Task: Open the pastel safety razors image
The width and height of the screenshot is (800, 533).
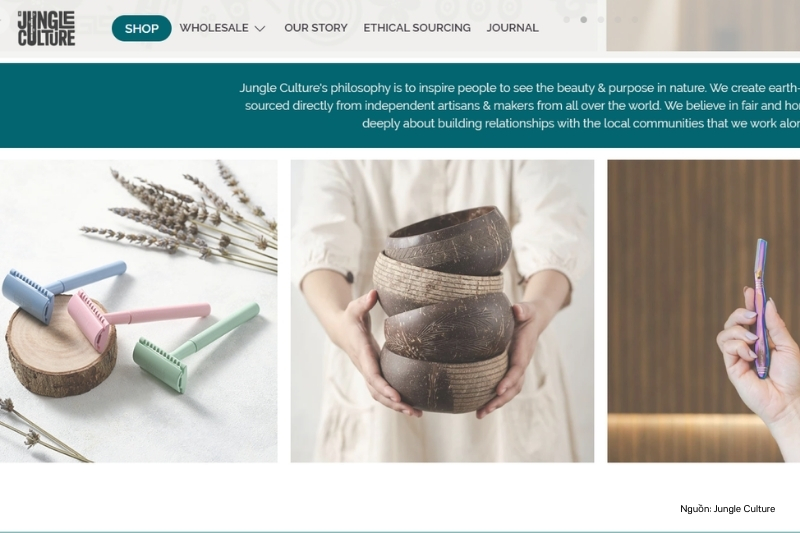Action: point(139,311)
